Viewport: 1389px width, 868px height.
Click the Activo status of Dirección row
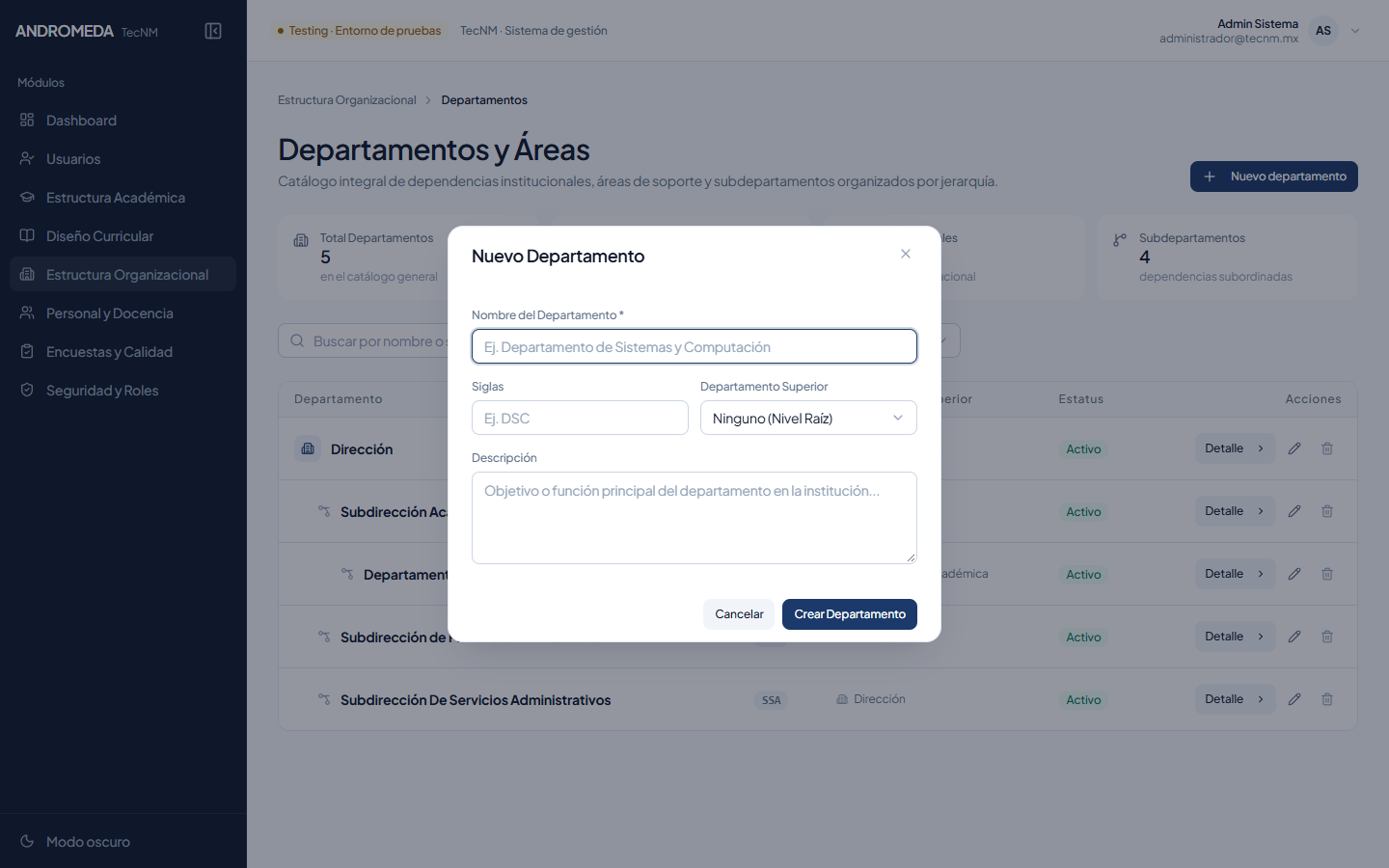(x=1083, y=449)
